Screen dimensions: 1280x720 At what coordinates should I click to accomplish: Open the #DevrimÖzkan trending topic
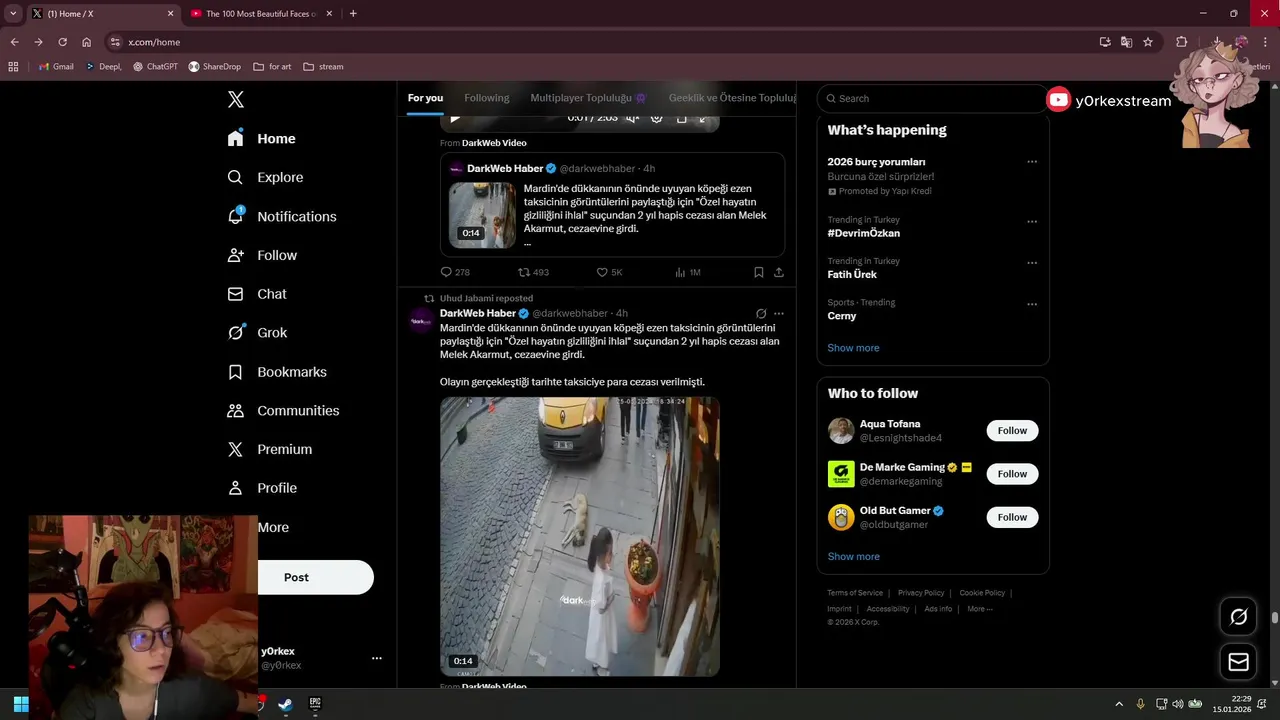(x=864, y=233)
